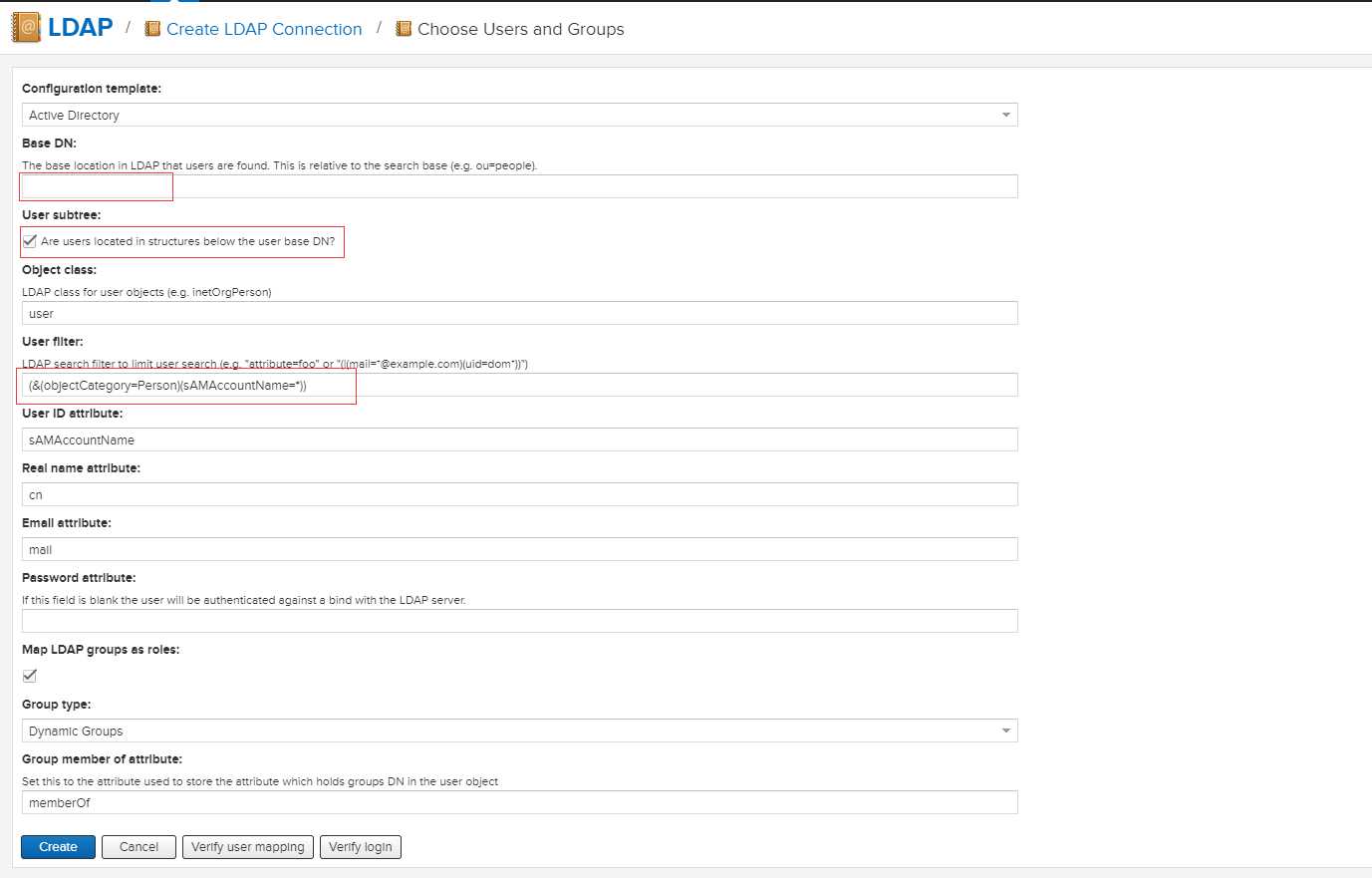Image resolution: width=1372 pixels, height=878 pixels.
Task: Toggle Map LDAP groups as roles checkbox
Action: click(30, 676)
